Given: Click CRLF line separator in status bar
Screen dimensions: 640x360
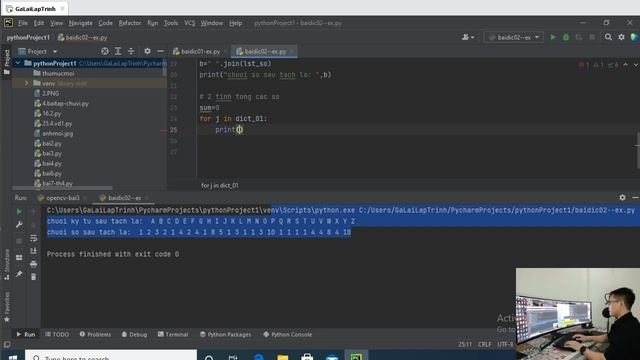Looking at the screenshot, I should pyautogui.click(x=484, y=344).
